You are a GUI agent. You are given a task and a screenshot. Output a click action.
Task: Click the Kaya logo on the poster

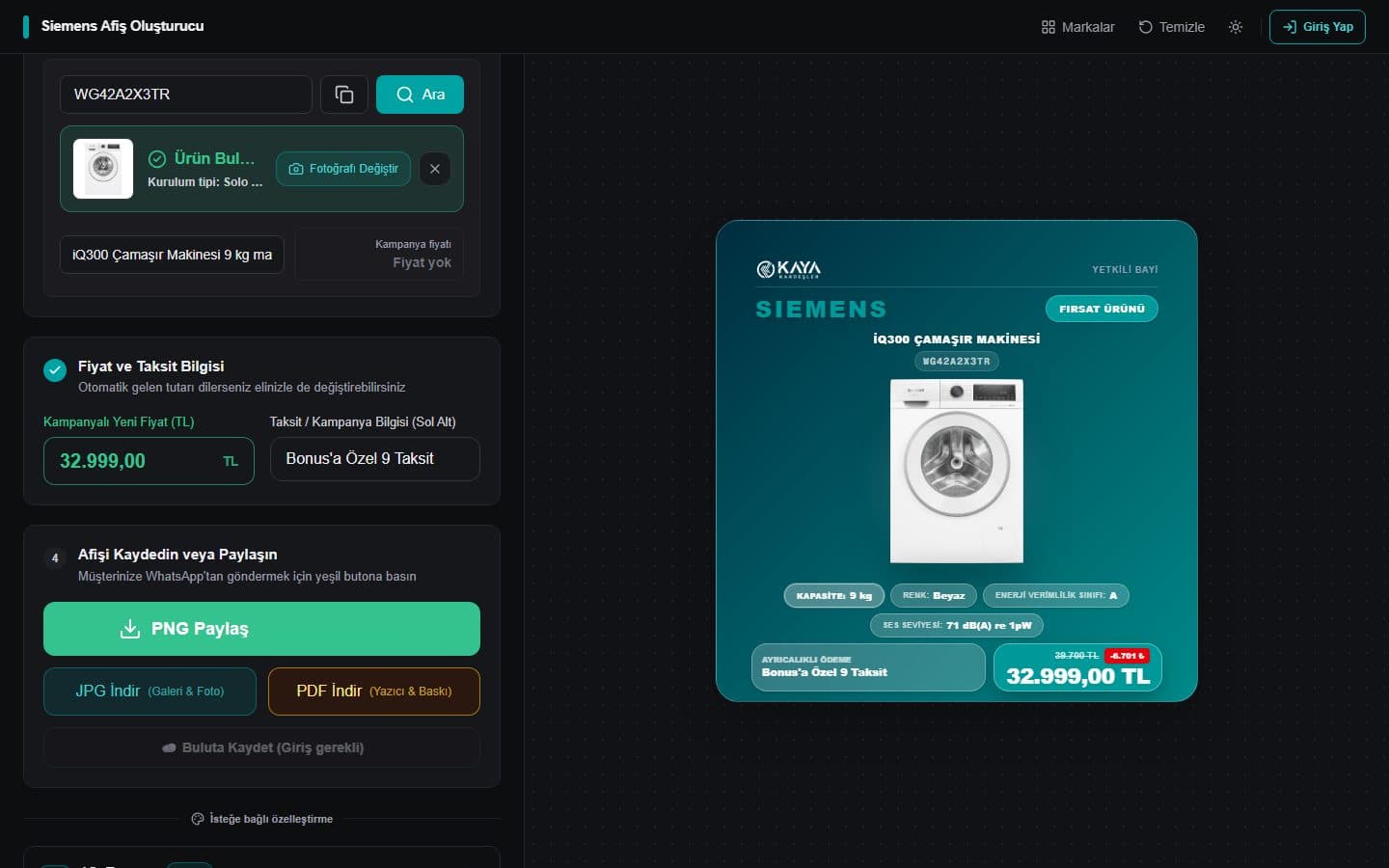(788, 269)
